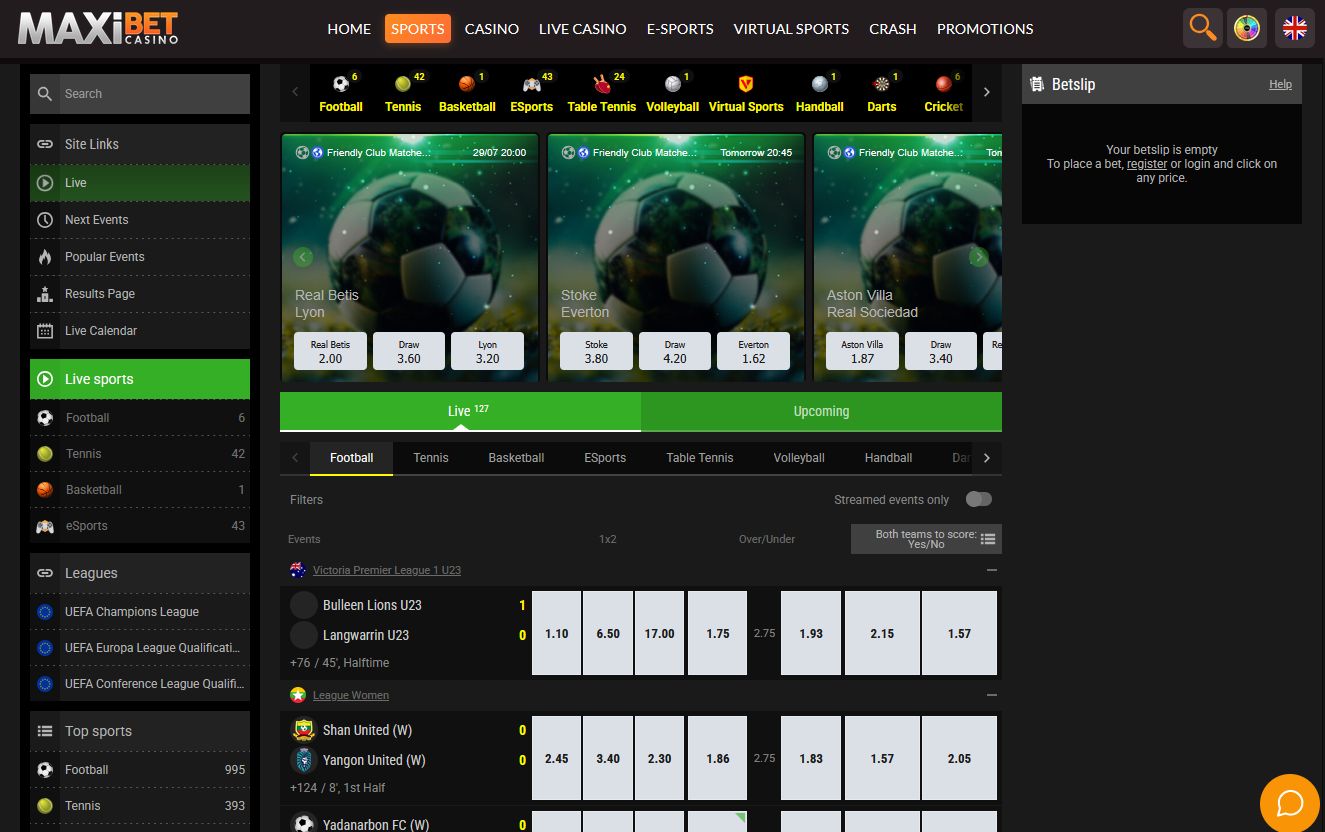Bet on Everton at 1.62 odds
This screenshot has height=832, width=1325.
(x=753, y=352)
